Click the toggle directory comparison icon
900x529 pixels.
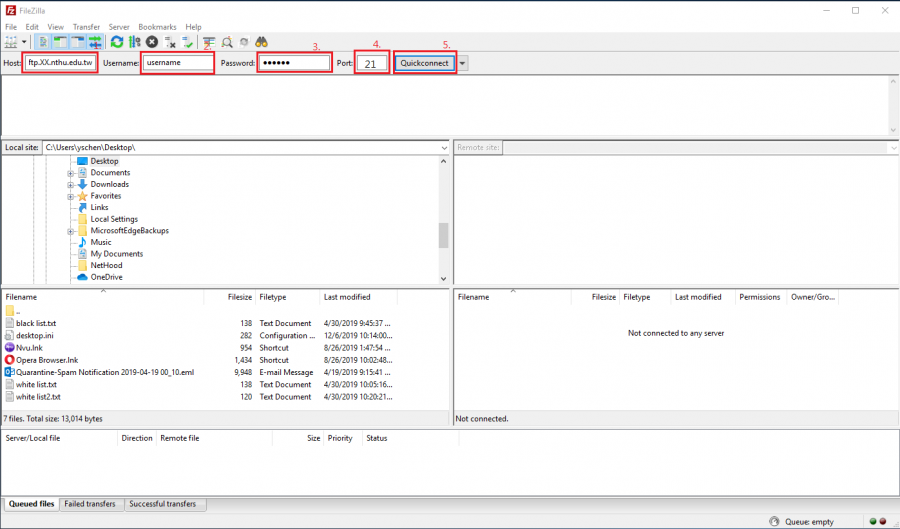pyautogui.click(x=228, y=42)
